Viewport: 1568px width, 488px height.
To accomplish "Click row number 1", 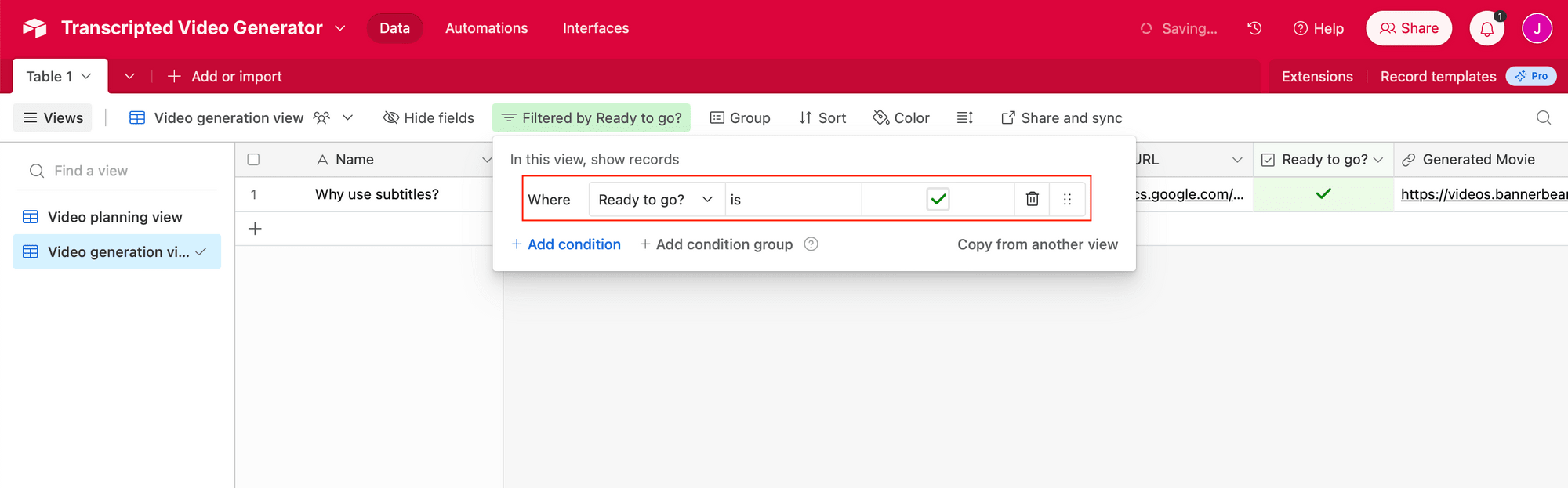I will click(x=254, y=194).
